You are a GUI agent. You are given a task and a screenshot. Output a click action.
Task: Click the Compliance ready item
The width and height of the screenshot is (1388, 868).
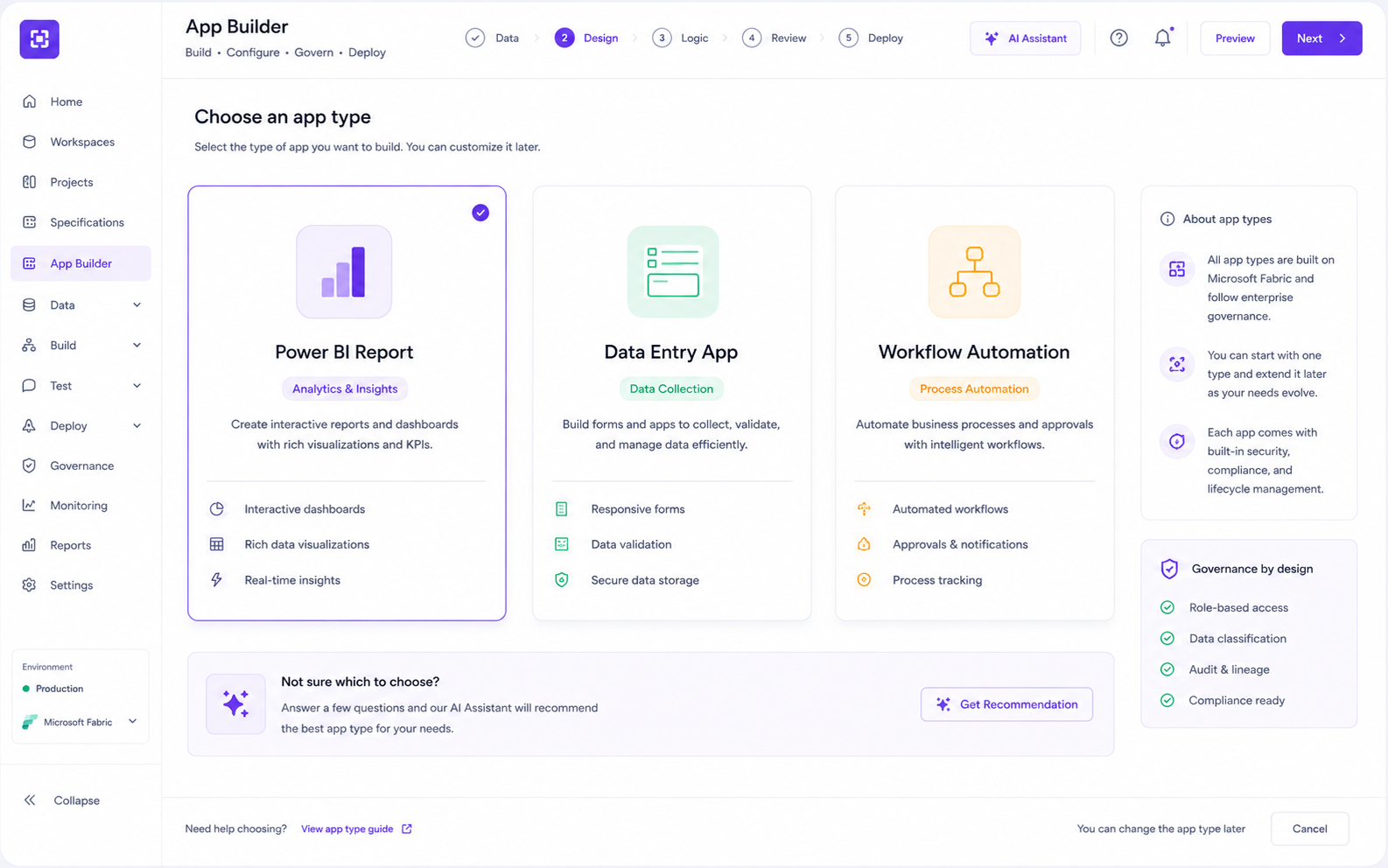(1222, 700)
